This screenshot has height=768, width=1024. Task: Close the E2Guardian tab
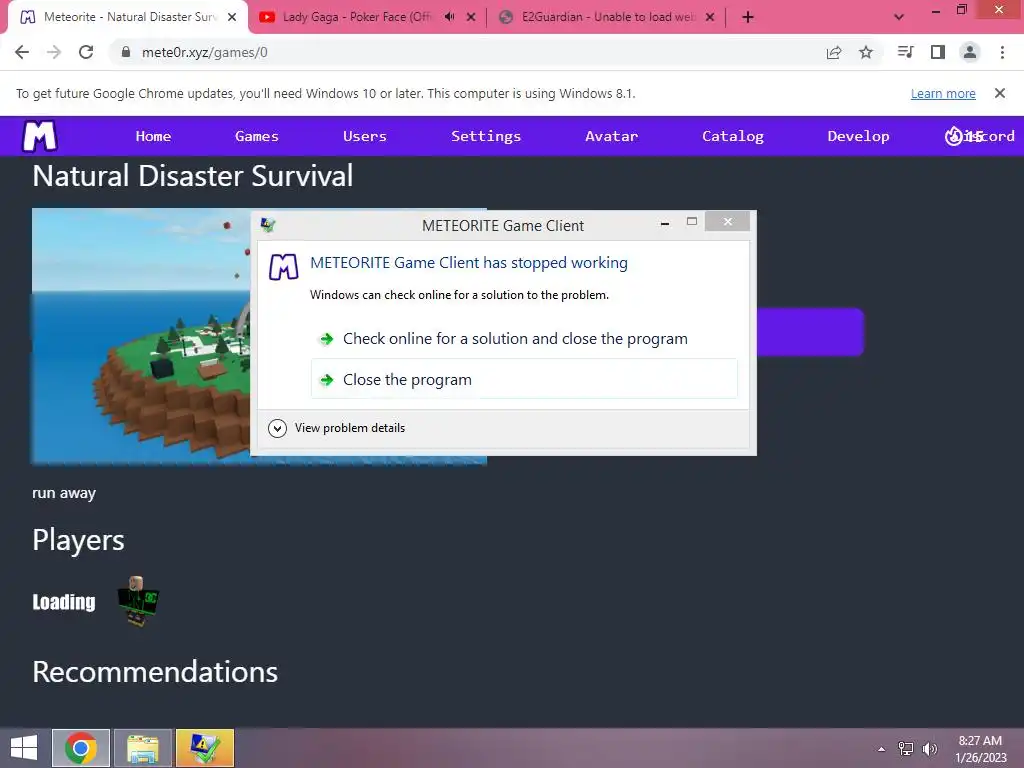710,17
